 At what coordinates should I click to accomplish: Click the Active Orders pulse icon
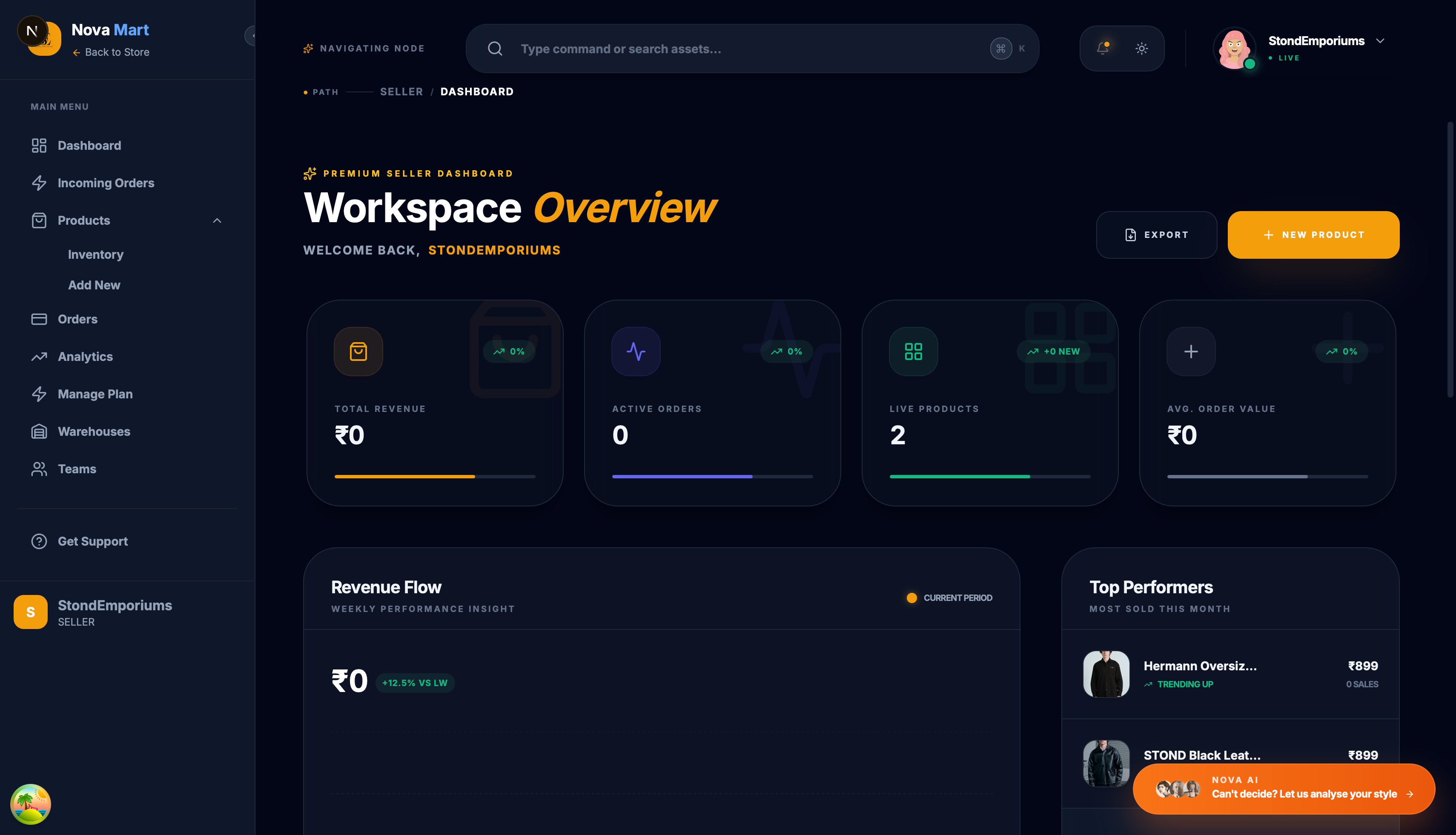click(636, 351)
